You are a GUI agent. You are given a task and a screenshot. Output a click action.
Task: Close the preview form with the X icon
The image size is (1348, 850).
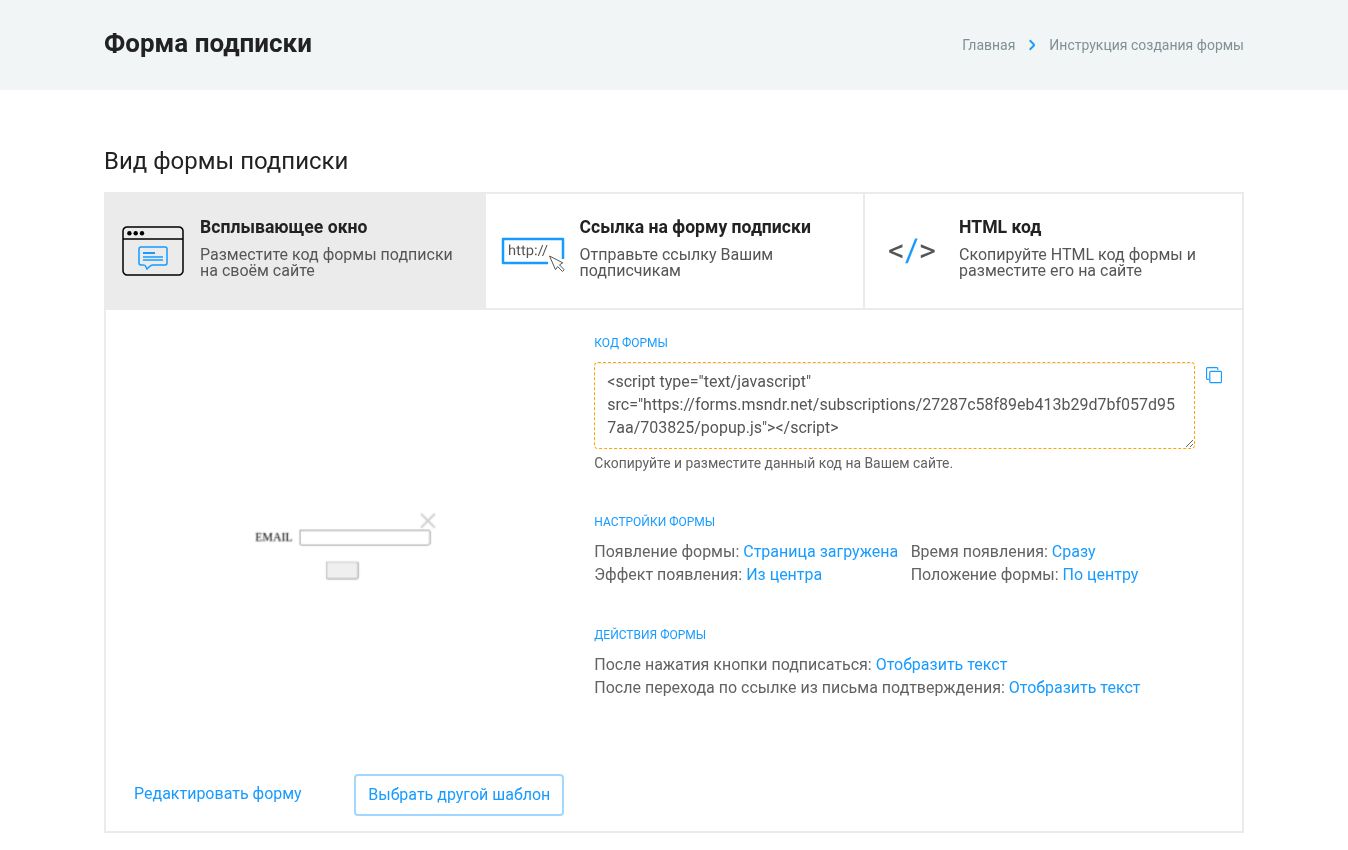point(428,520)
